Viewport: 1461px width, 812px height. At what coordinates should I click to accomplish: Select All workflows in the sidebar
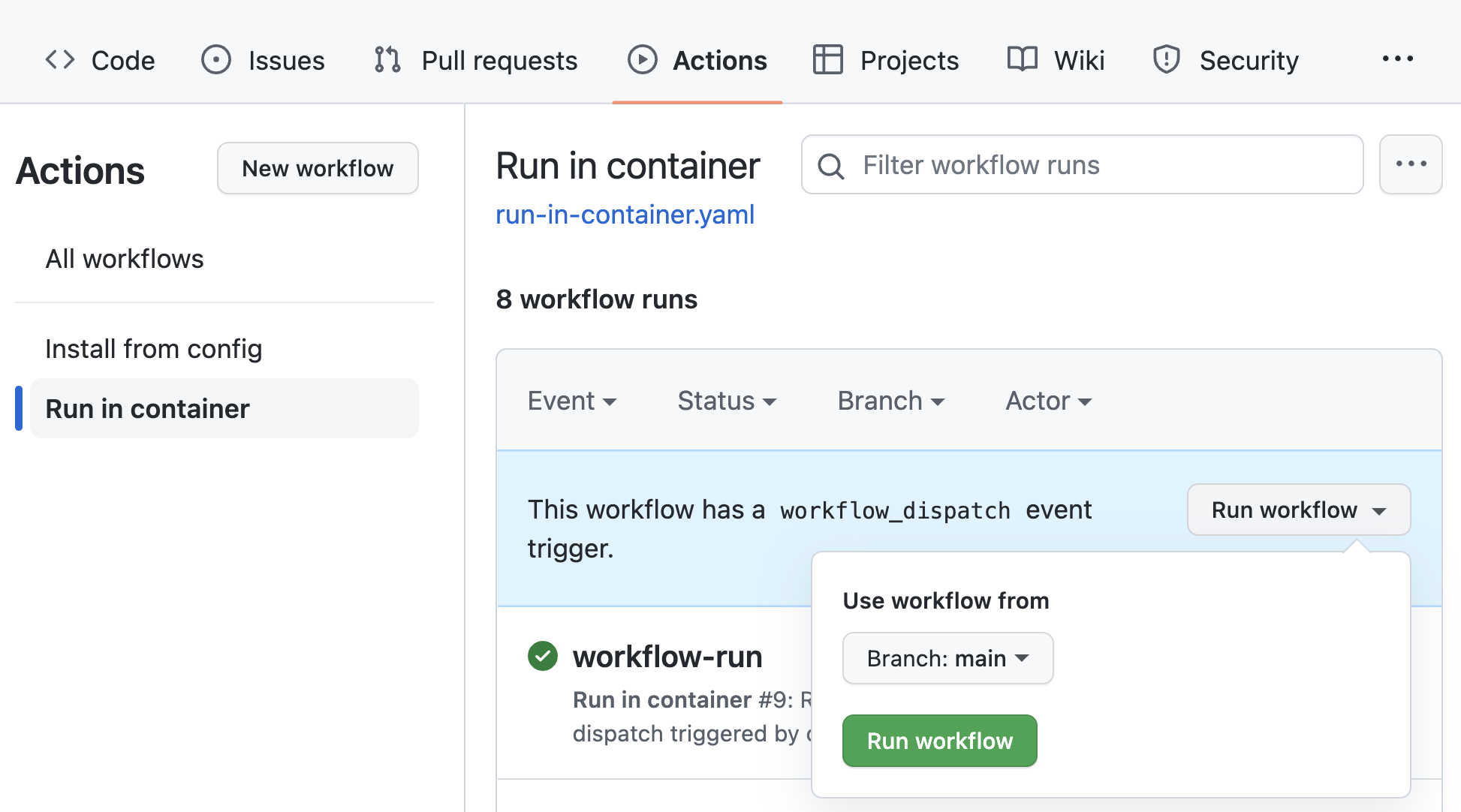coord(125,258)
